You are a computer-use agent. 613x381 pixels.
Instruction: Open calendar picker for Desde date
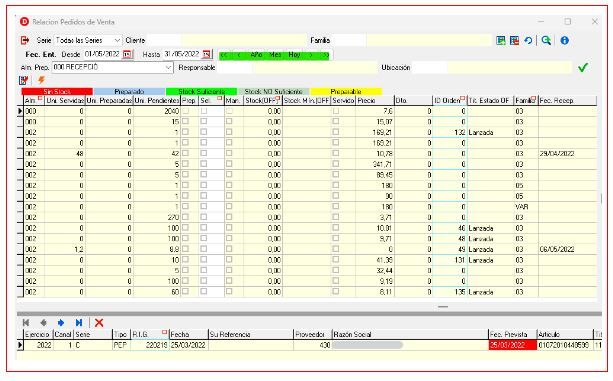127,54
